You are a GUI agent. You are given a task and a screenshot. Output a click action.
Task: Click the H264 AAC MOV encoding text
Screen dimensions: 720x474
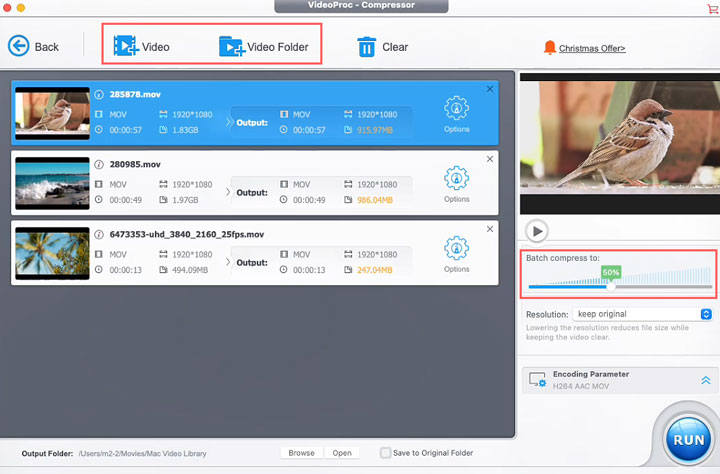(580, 386)
